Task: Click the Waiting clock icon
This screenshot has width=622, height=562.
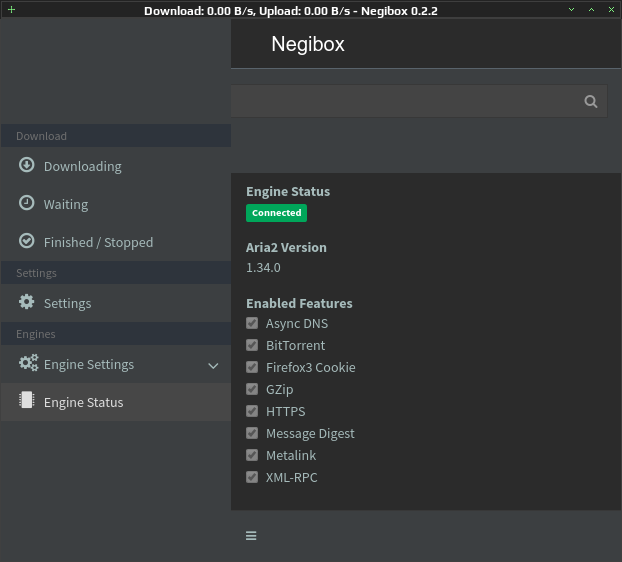Action: (27, 203)
